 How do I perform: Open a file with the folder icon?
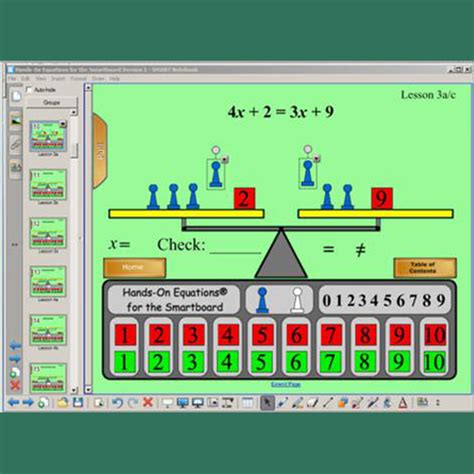[x=62, y=403]
